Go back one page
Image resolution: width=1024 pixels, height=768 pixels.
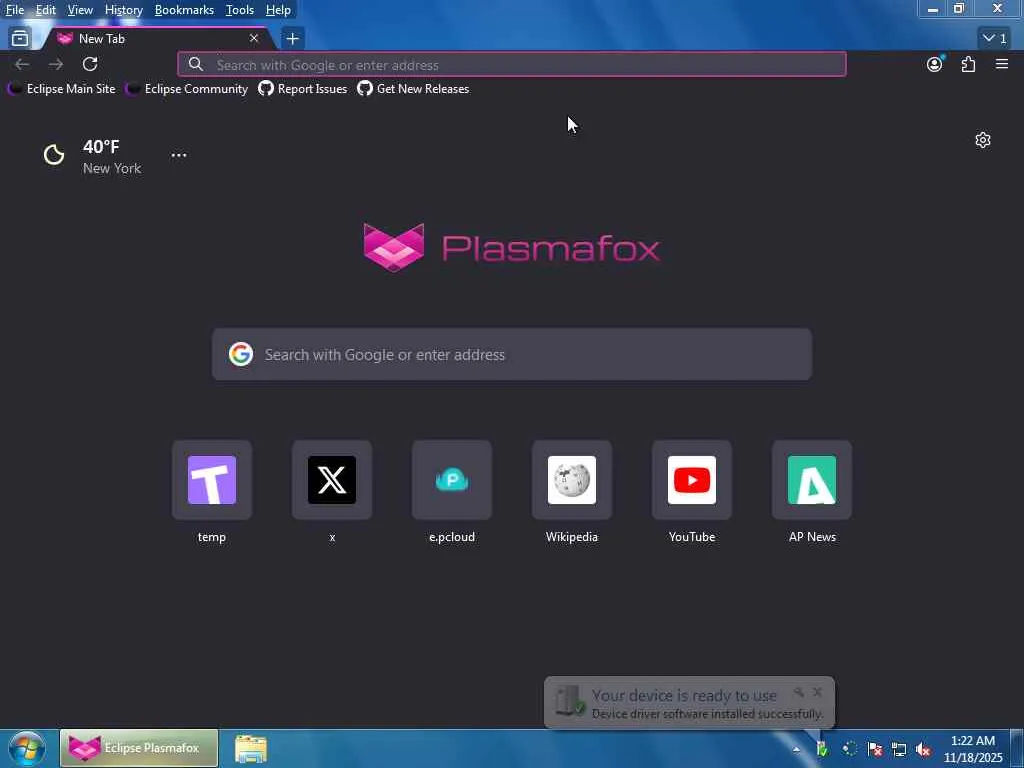tap(22, 64)
